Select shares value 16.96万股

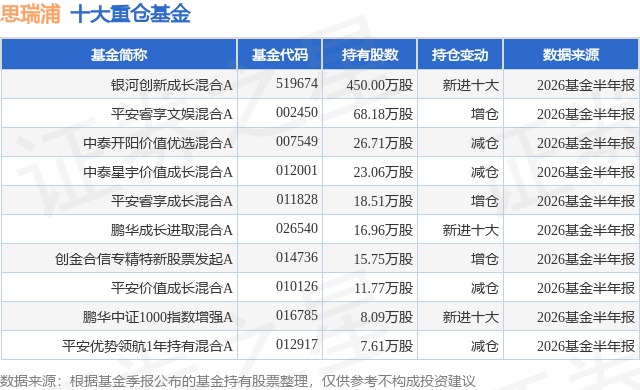coord(383,230)
